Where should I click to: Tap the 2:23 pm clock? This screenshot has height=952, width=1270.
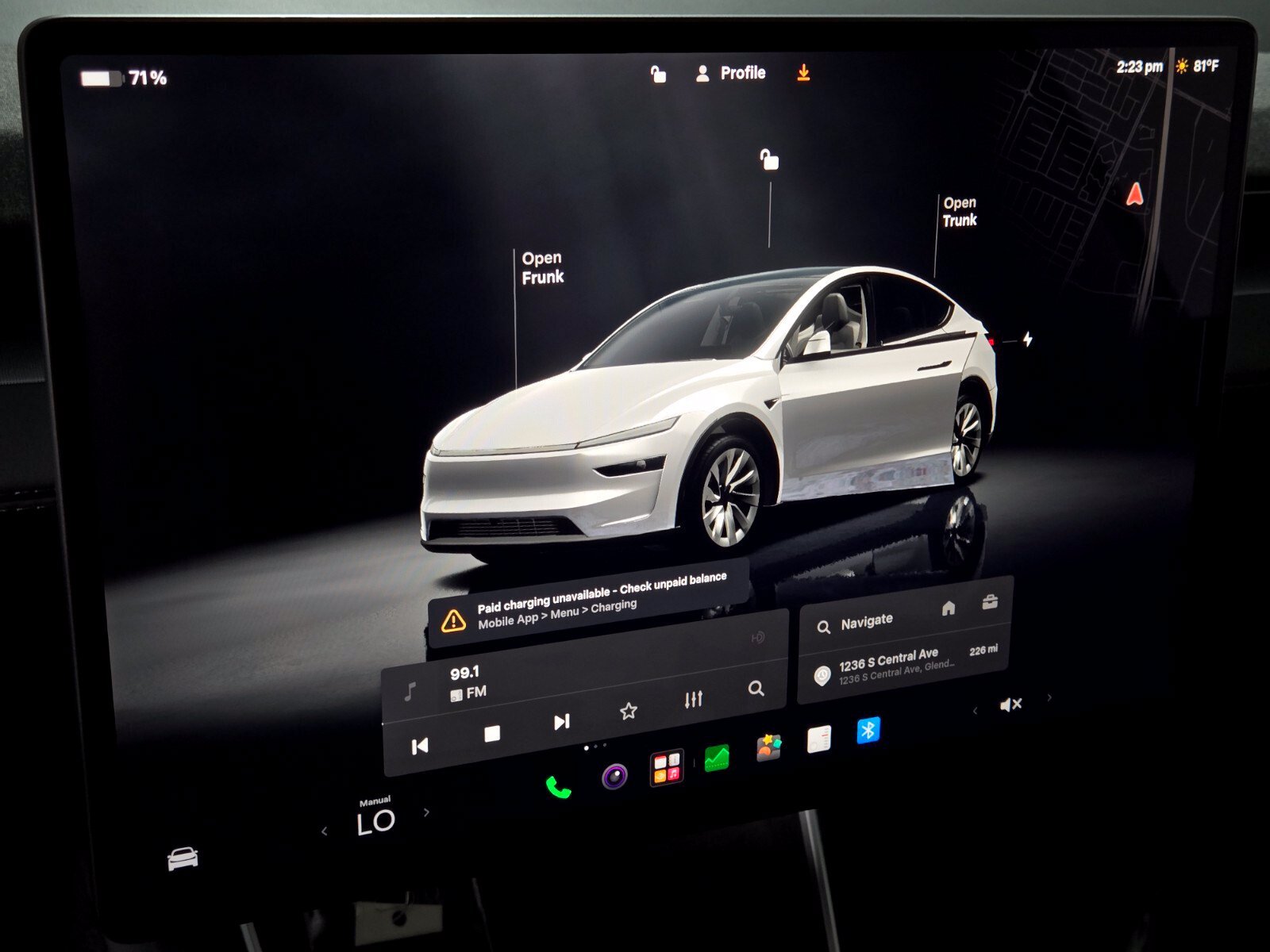tap(1140, 67)
